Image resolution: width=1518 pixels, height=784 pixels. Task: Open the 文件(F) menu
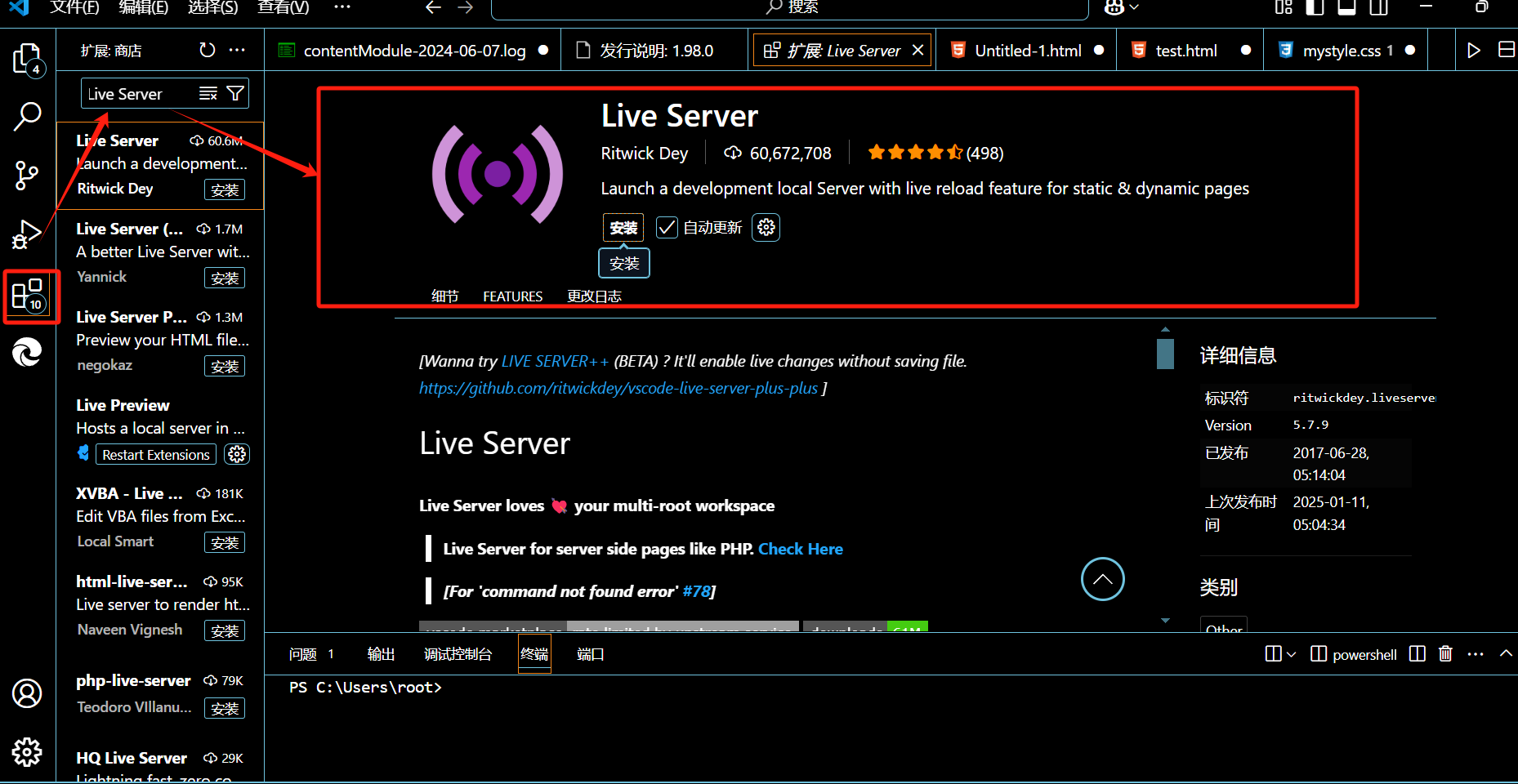(x=74, y=7)
